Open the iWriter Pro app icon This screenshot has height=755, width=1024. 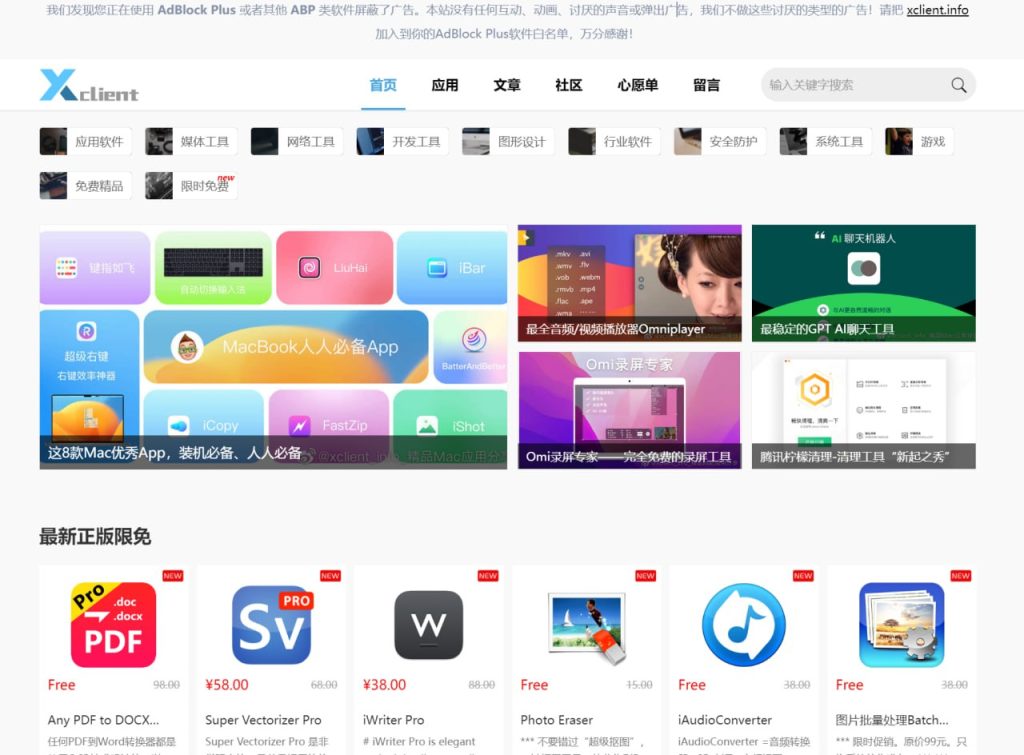click(429, 625)
